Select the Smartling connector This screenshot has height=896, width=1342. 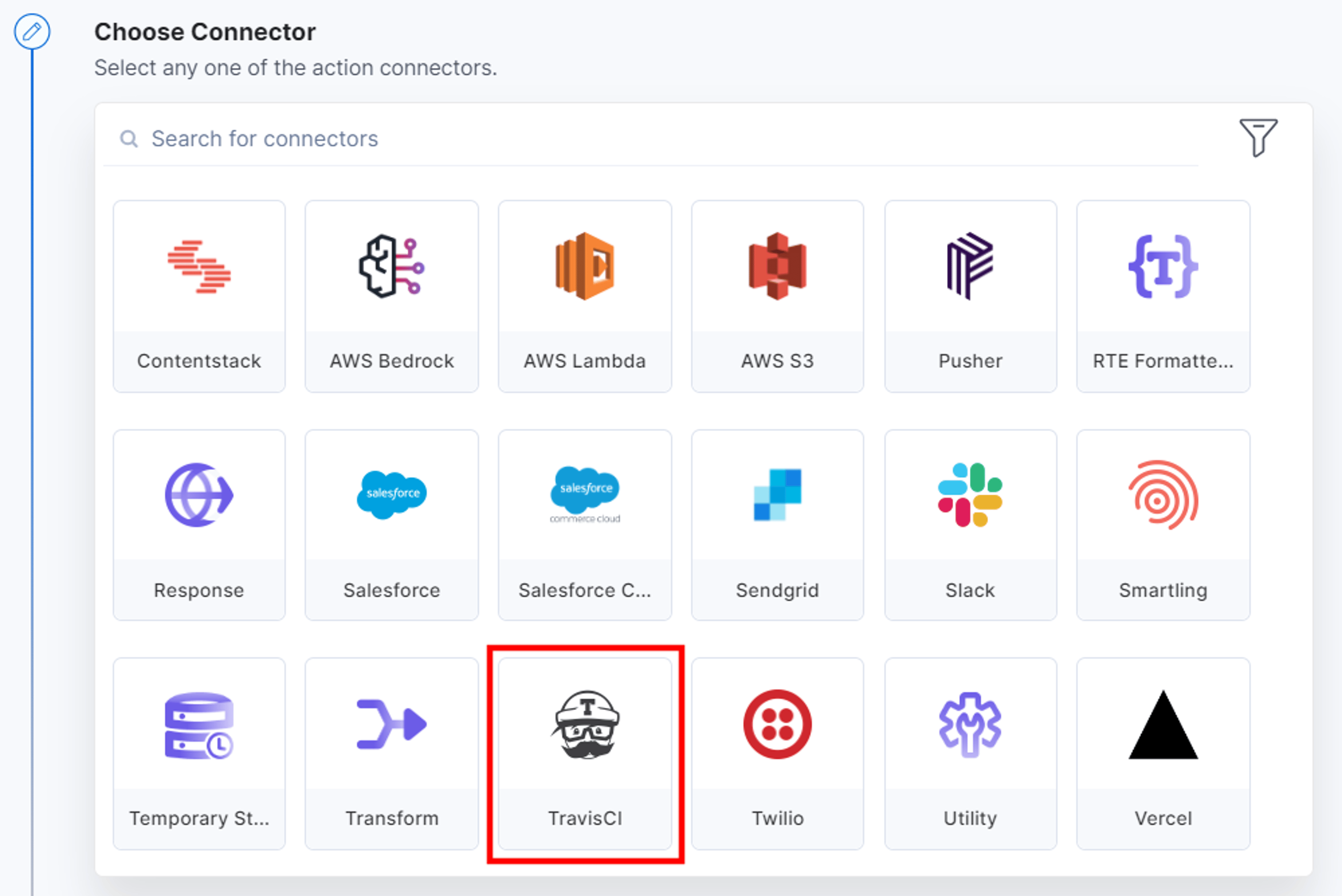[1163, 525]
